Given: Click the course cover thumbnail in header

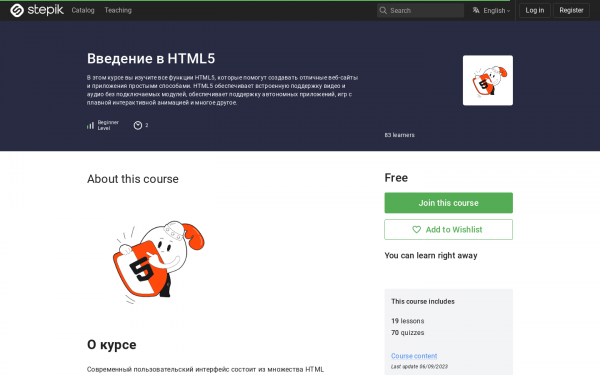Looking at the screenshot, I should pyautogui.click(x=488, y=80).
